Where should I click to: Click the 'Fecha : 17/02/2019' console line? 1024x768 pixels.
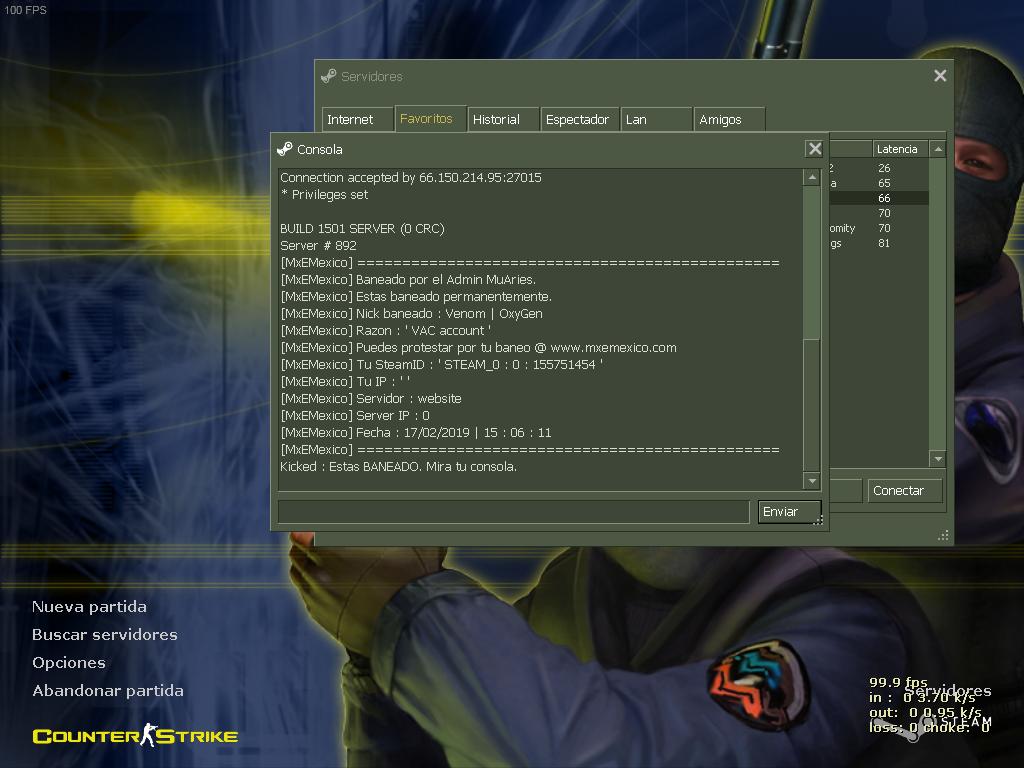coord(416,432)
